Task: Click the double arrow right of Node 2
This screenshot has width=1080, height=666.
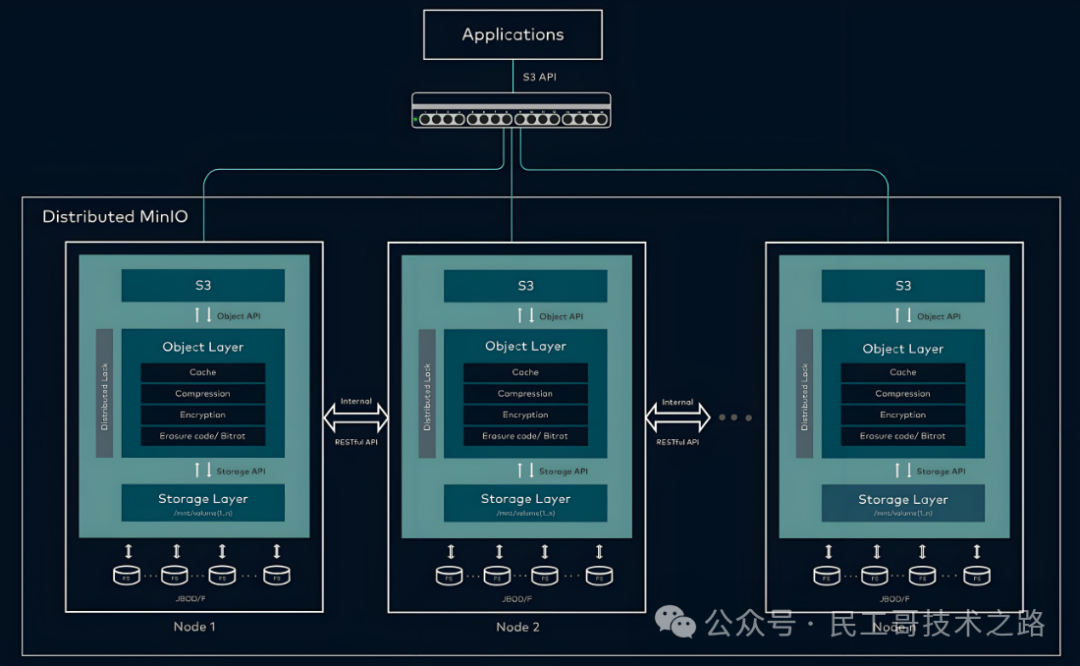Action: [x=678, y=417]
